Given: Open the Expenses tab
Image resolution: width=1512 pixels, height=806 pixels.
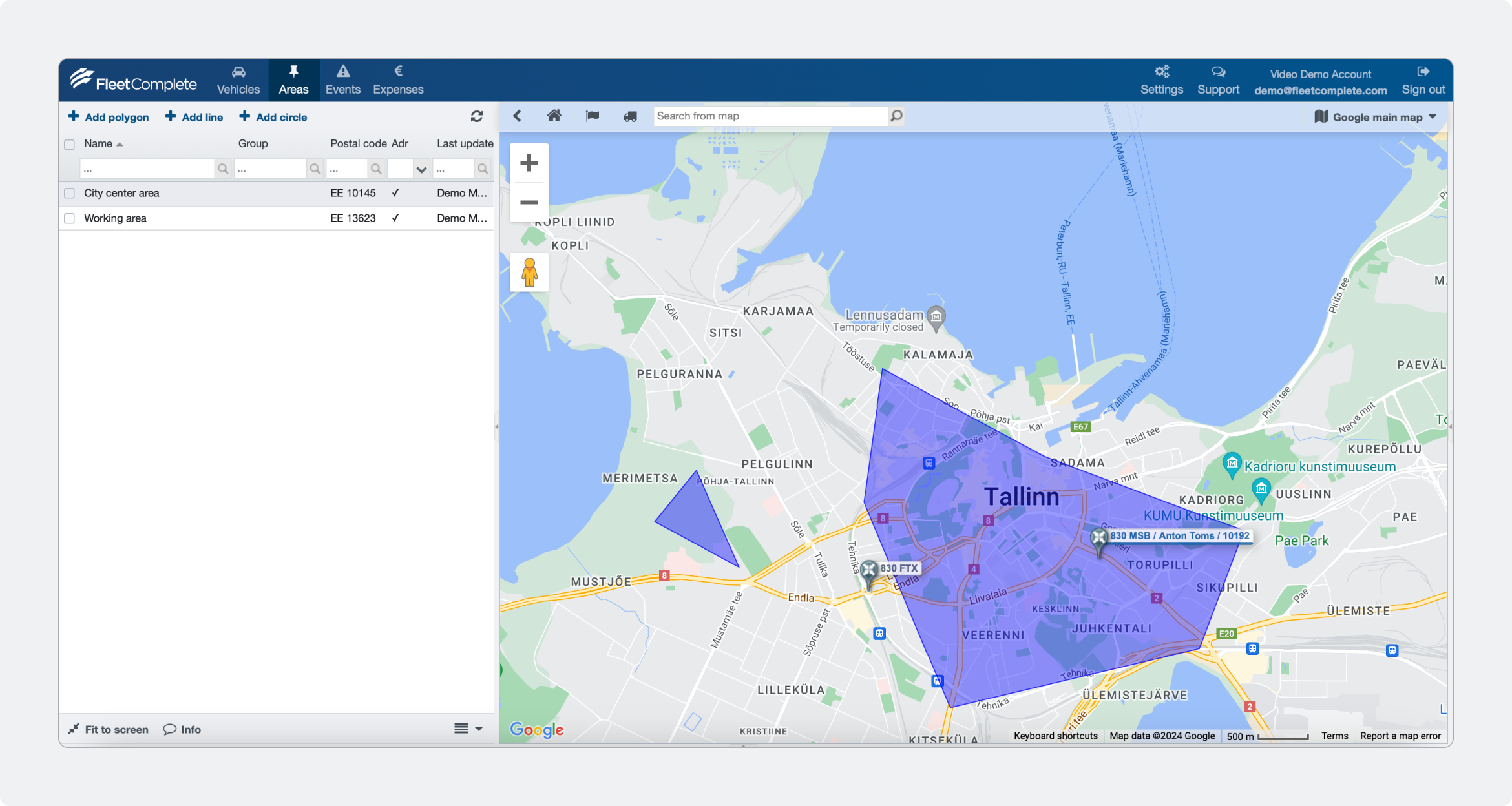Looking at the screenshot, I should pyautogui.click(x=398, y=81).
